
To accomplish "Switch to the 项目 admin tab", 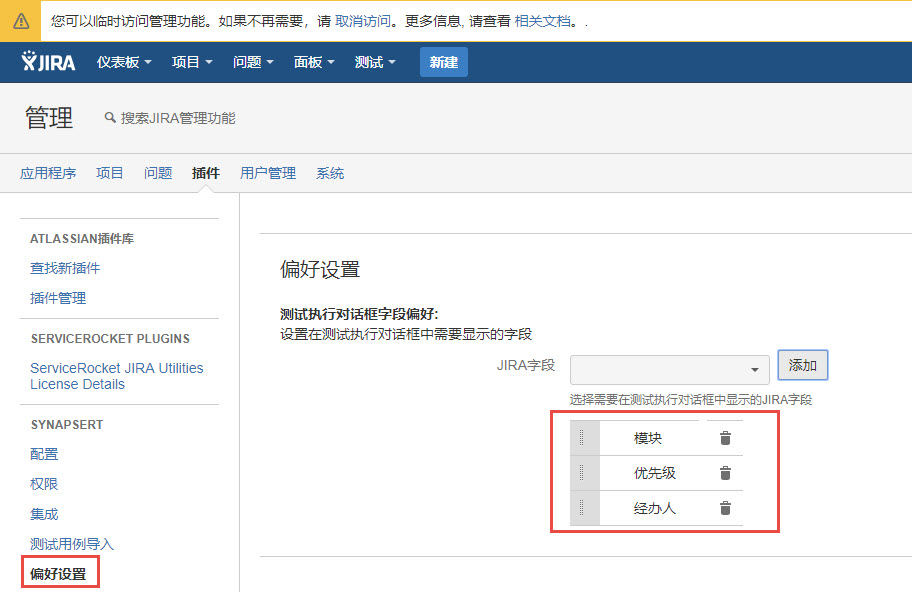I will pyautogui.click(x=110, y=173).
